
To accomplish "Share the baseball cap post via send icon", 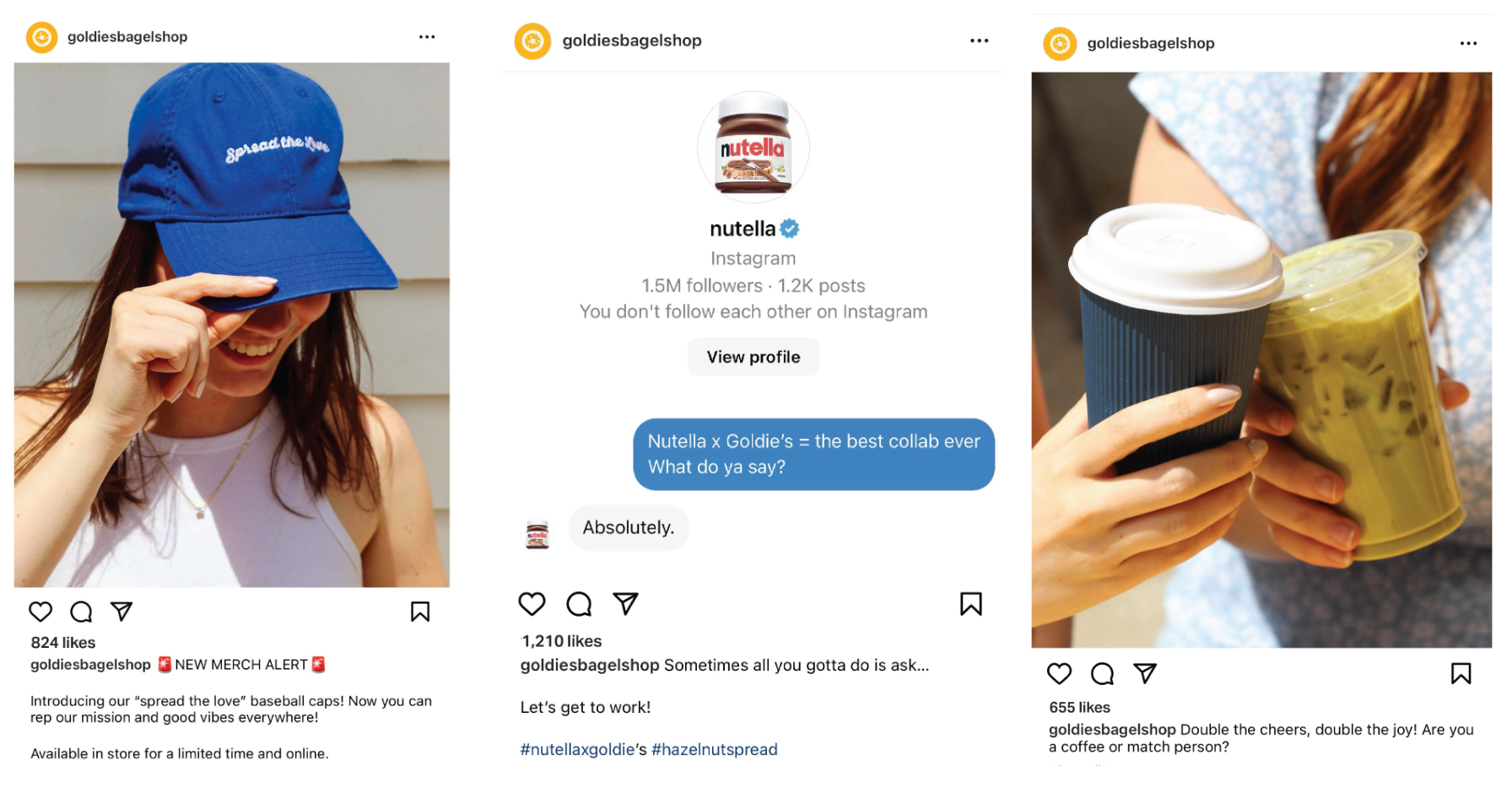I will pos(121,611).
